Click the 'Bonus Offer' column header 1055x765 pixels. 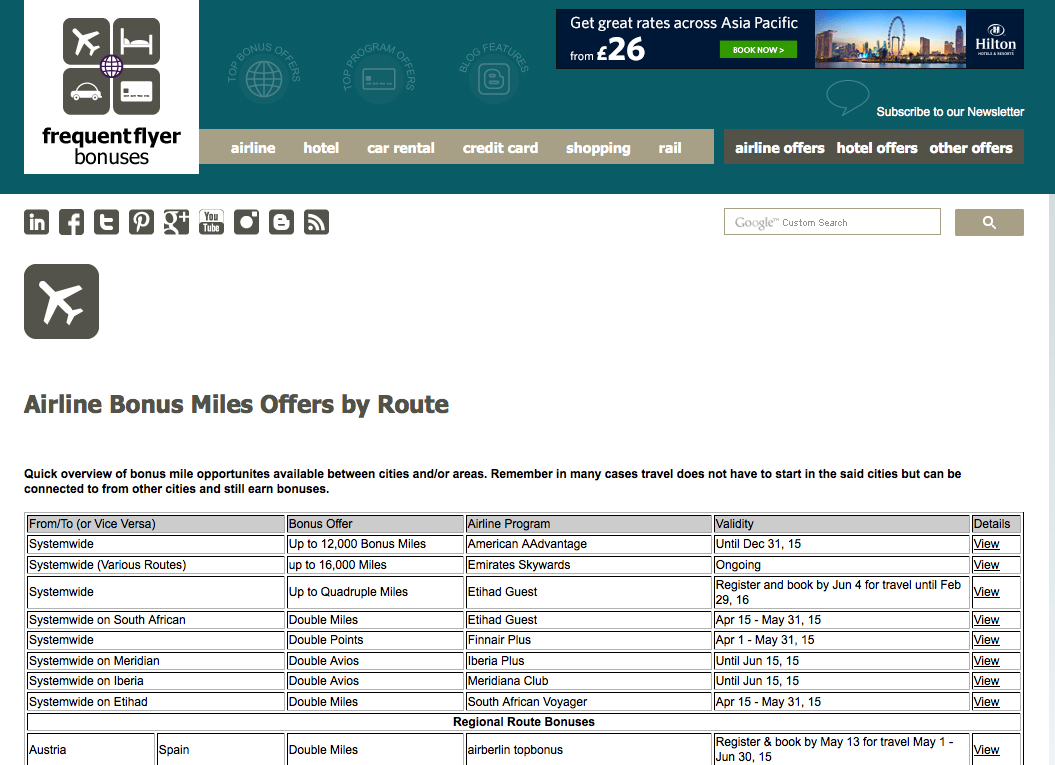(x=375, y=523)
